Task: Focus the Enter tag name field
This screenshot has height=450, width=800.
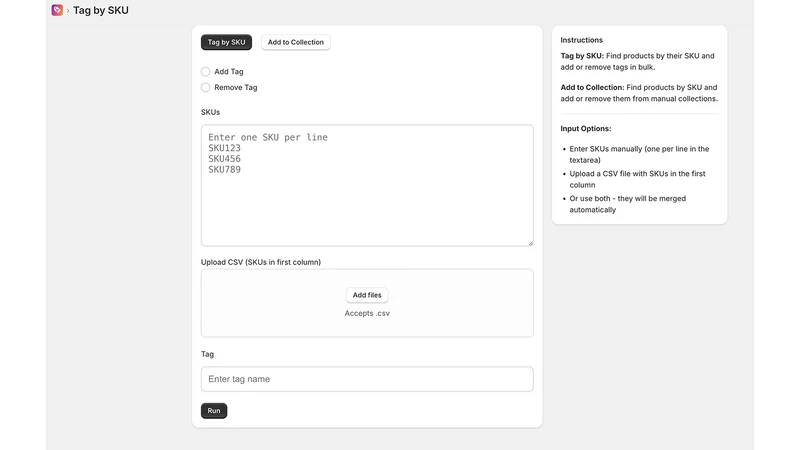Action: (367, 379)
